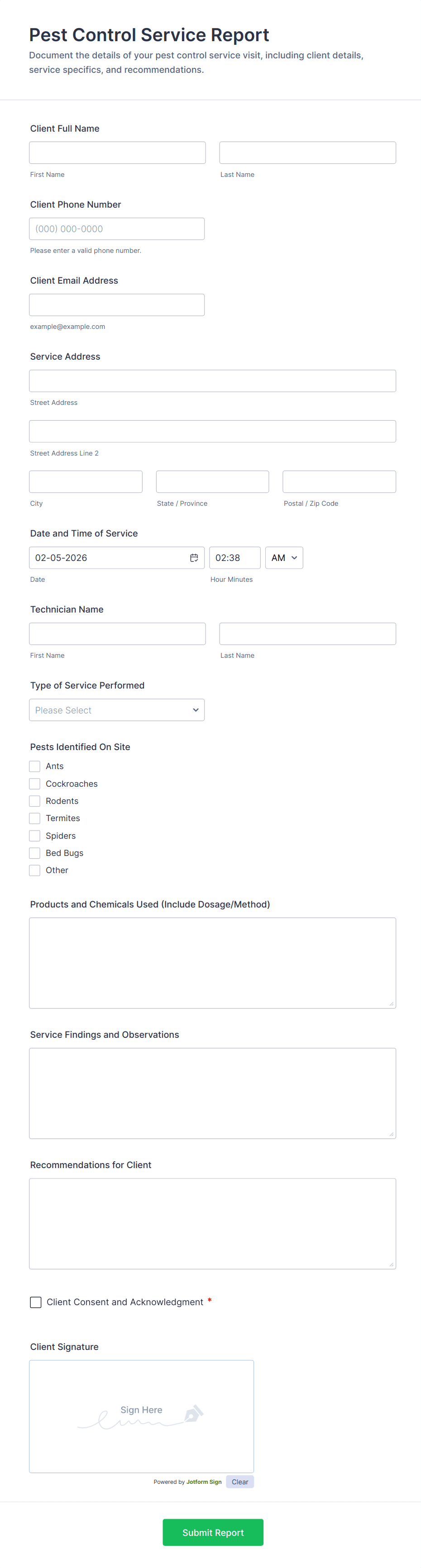Click the Technician Last Name field
Screen dimensions: 421x1568
(307, 634)
